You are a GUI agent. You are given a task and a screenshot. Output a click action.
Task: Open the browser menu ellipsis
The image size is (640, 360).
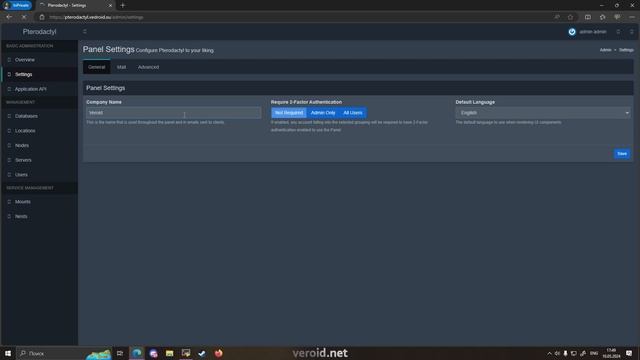click(x=632, y=17)
